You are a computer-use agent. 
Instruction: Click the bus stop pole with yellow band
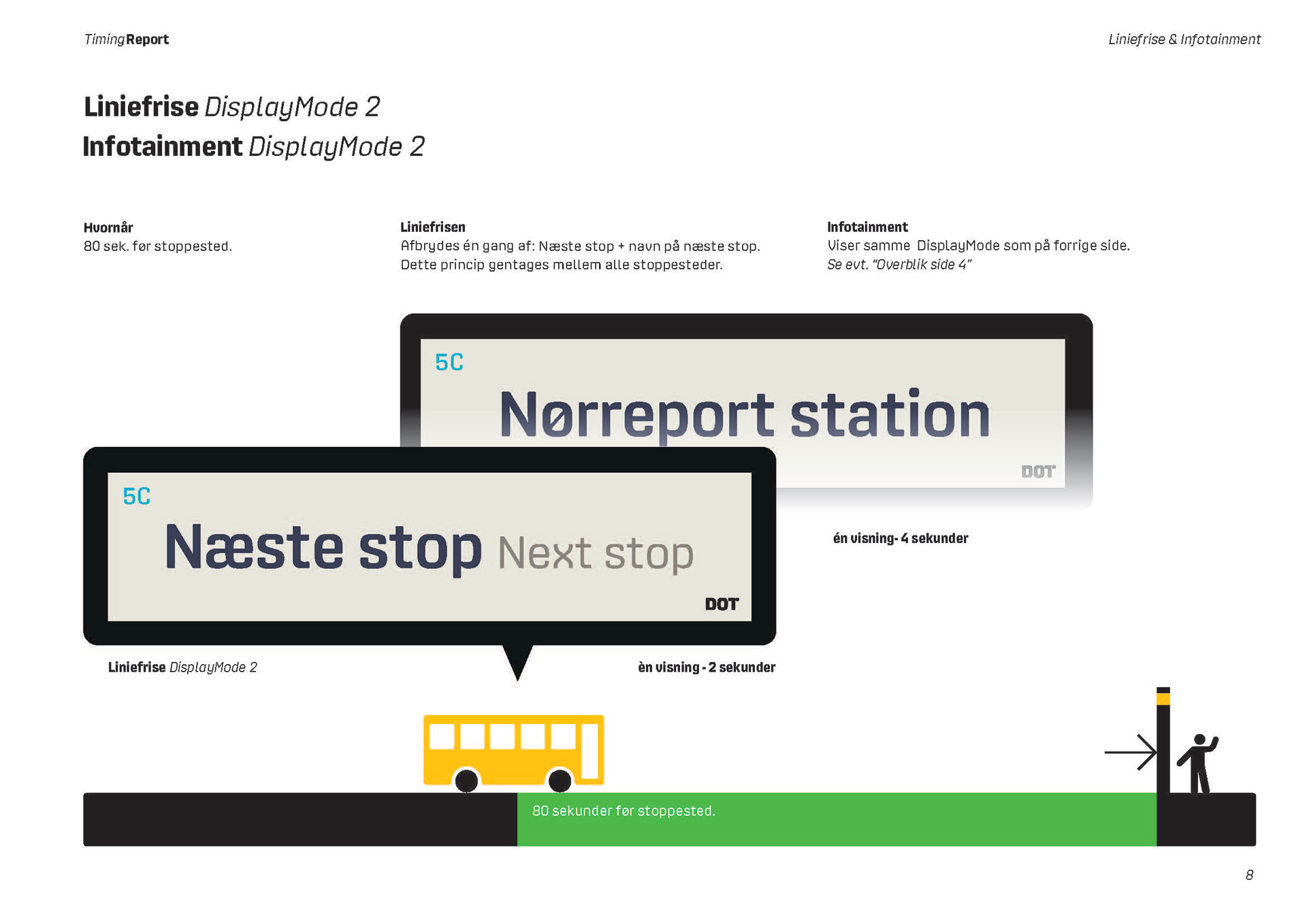[1163, 740]
